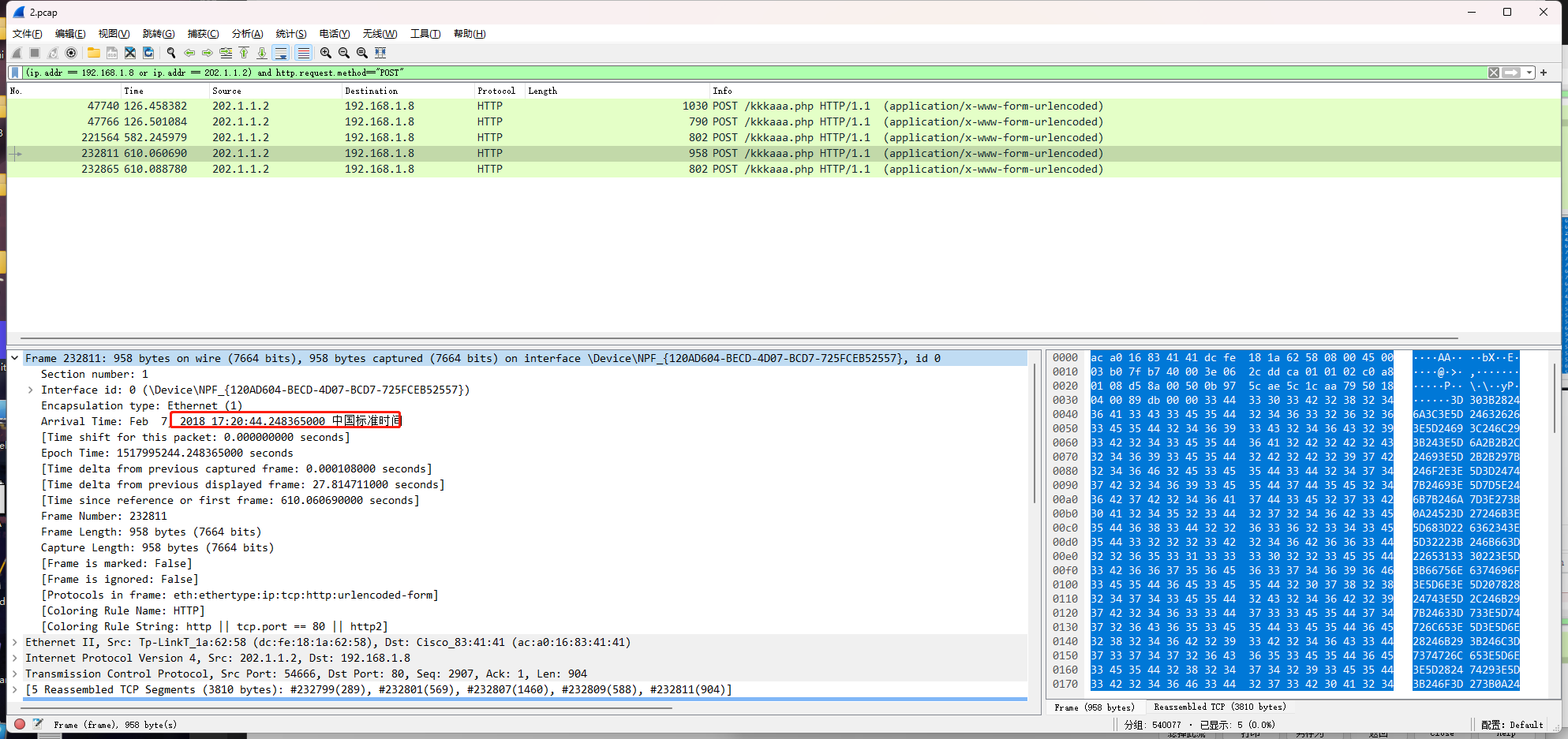The height and width of the screenshot is (739, 1568).
Task: Expand the Interface id: 0 node
Action: pos(31,390)
